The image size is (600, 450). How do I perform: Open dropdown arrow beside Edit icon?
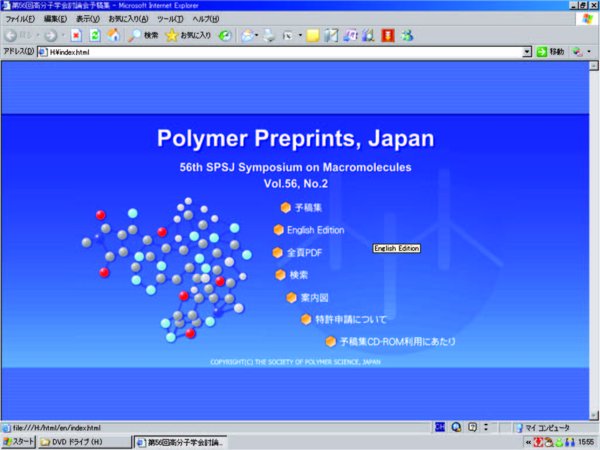[x=300, y=36]
